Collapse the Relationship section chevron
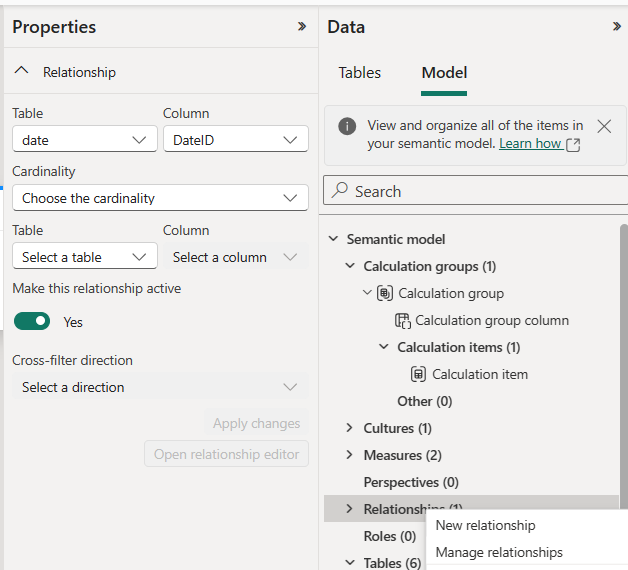Image resolution: width=628 pixels, height=570 pixels. click(x=21, y=71)
